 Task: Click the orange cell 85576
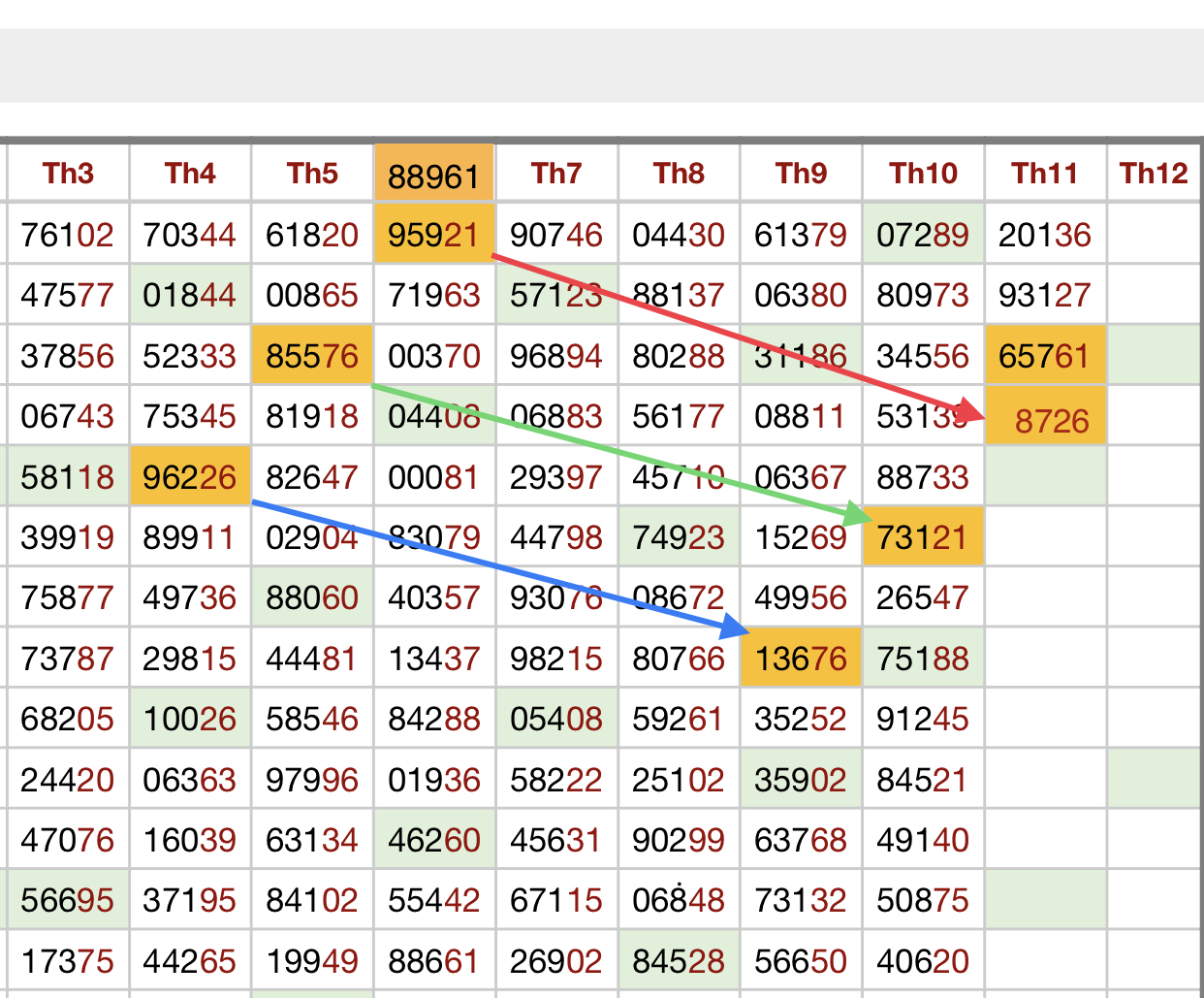[x=312, y=356]
